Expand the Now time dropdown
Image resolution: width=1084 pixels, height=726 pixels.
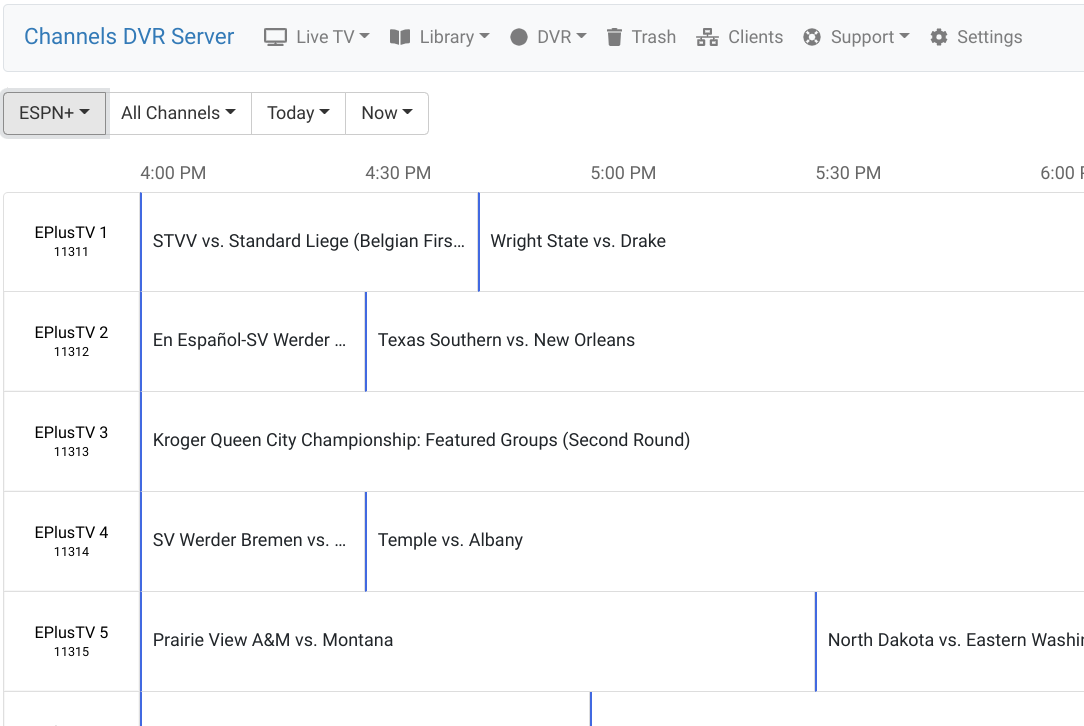click(386, 113)
